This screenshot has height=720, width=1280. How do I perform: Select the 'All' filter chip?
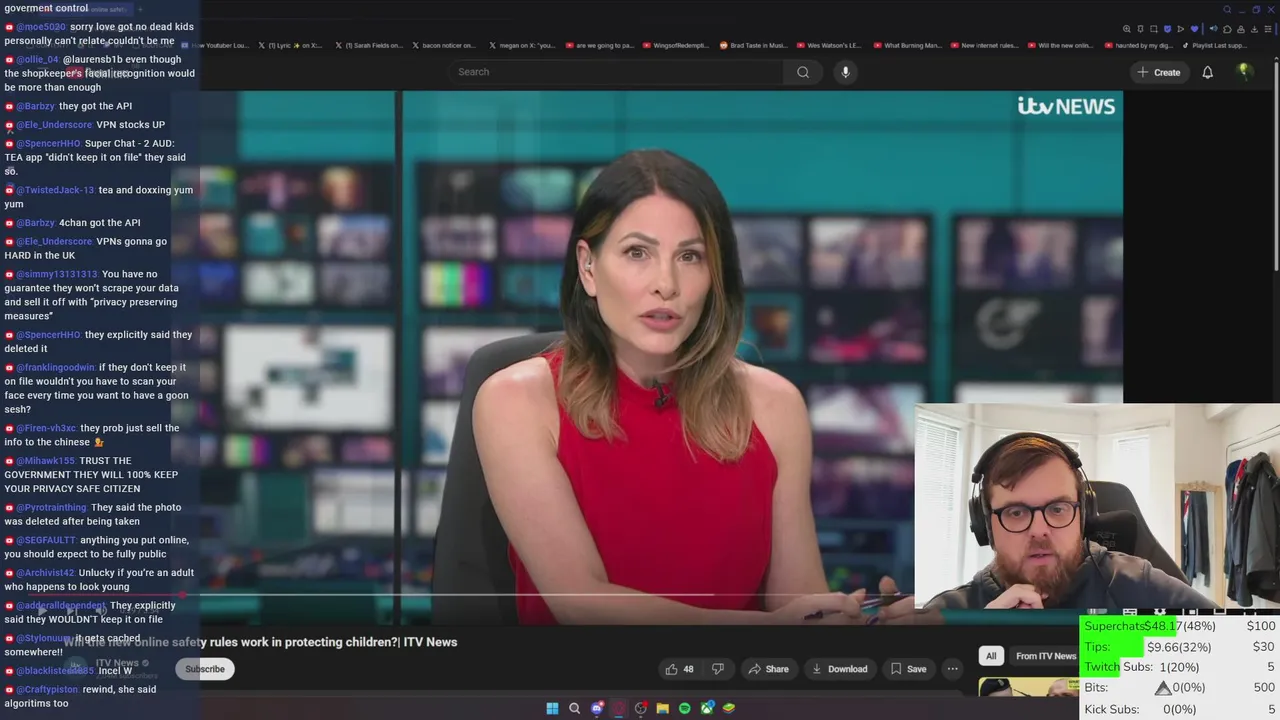(x=991, y=656)
